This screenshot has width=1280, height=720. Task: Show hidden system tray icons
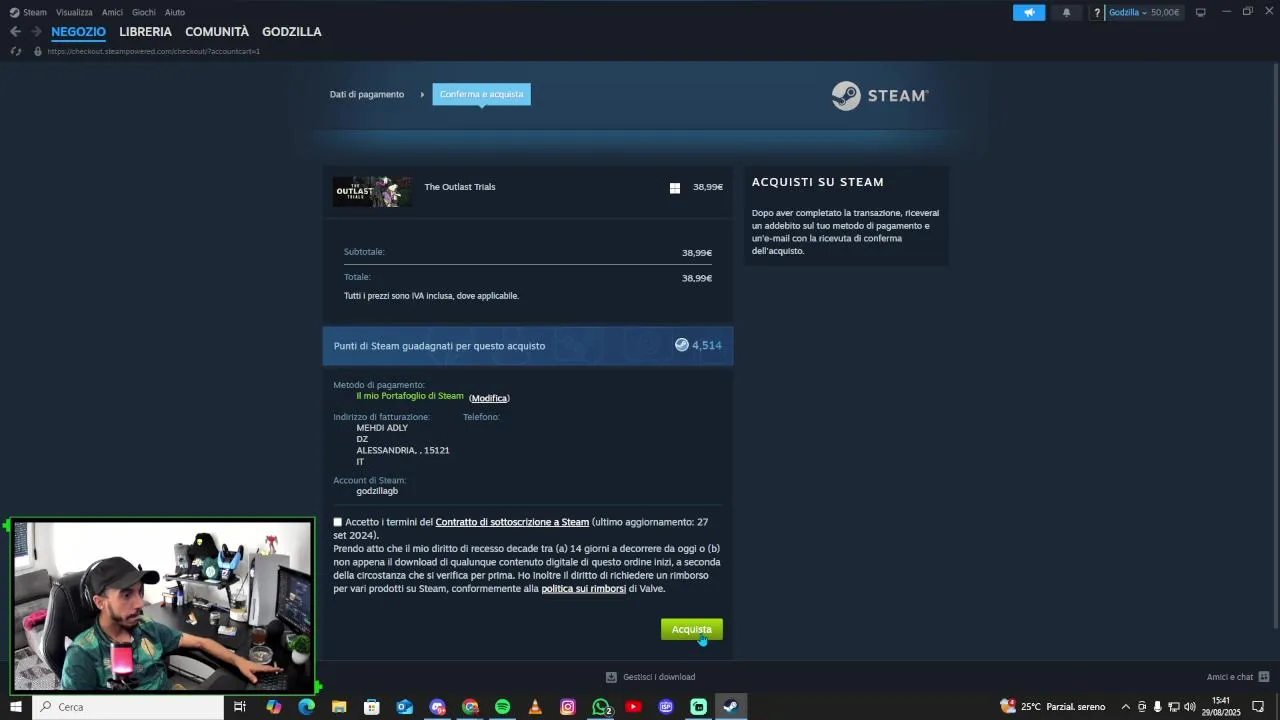click(1126, 707)
